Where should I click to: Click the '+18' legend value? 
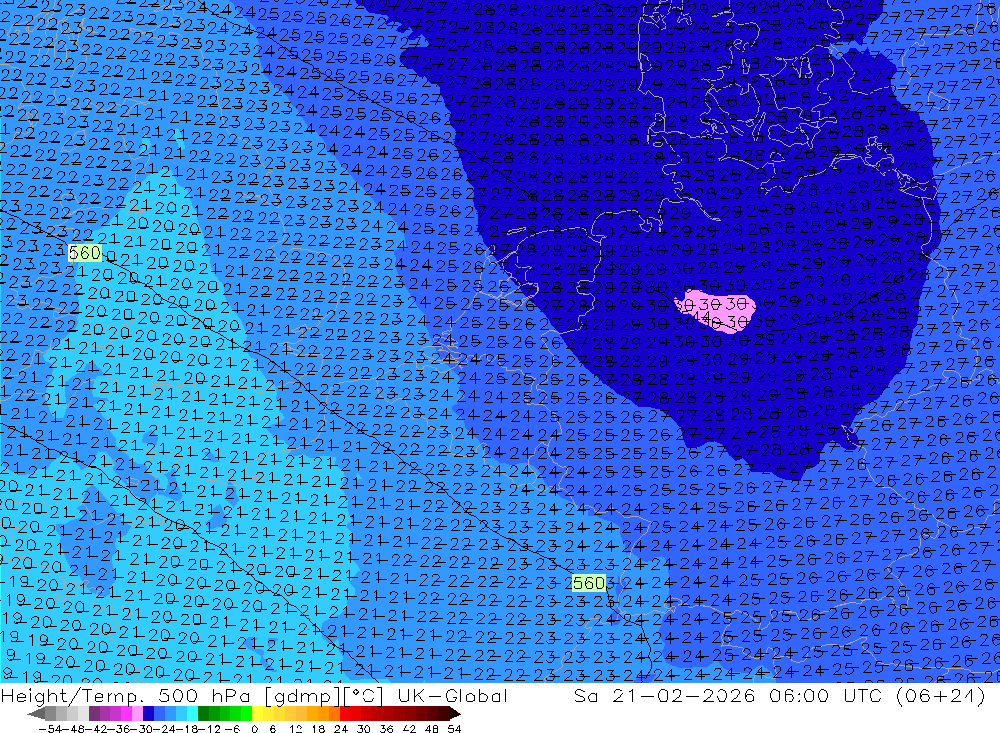coord(318,729)
